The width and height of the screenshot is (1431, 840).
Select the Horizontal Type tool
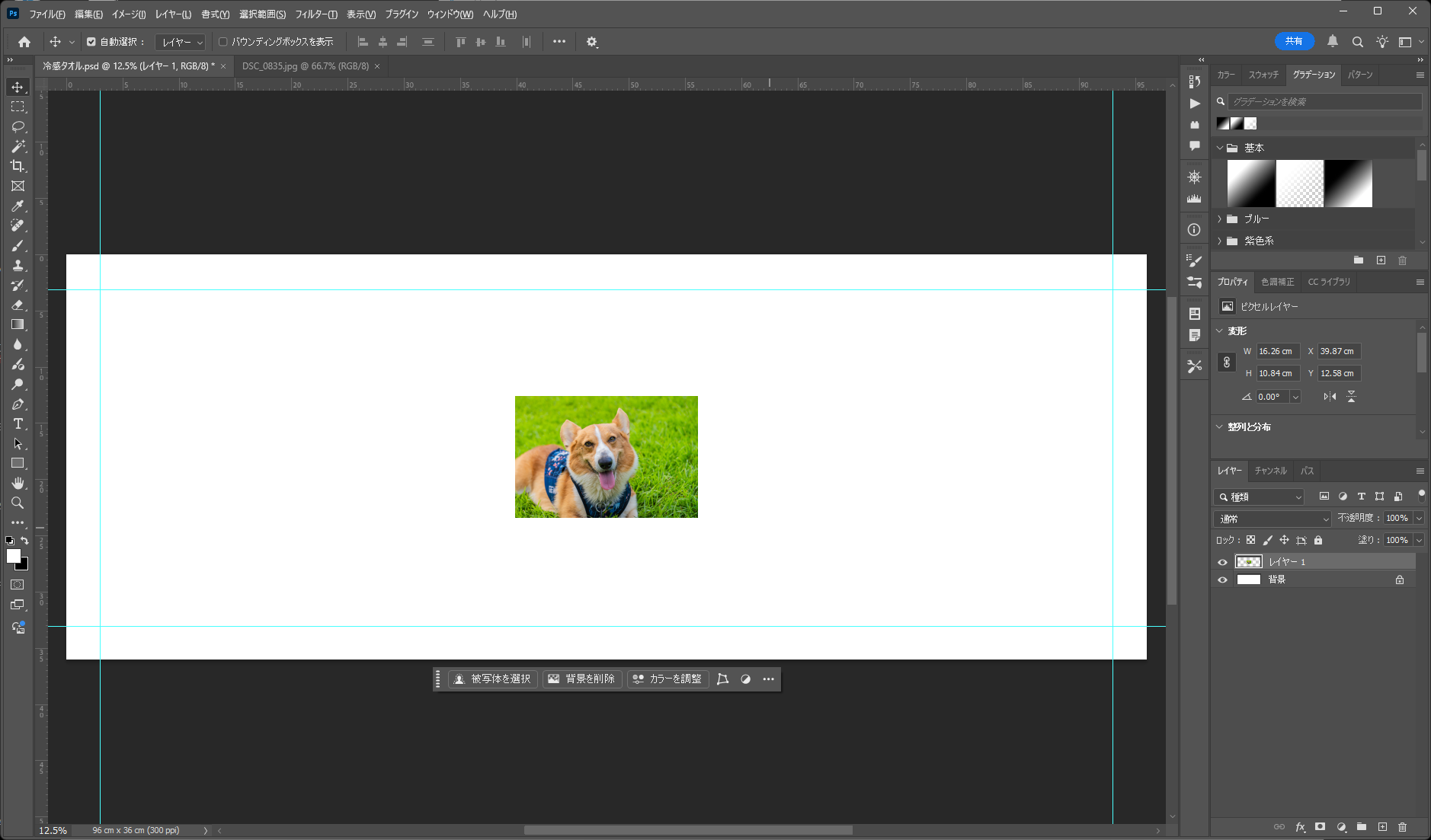click(x=18, y=424)
